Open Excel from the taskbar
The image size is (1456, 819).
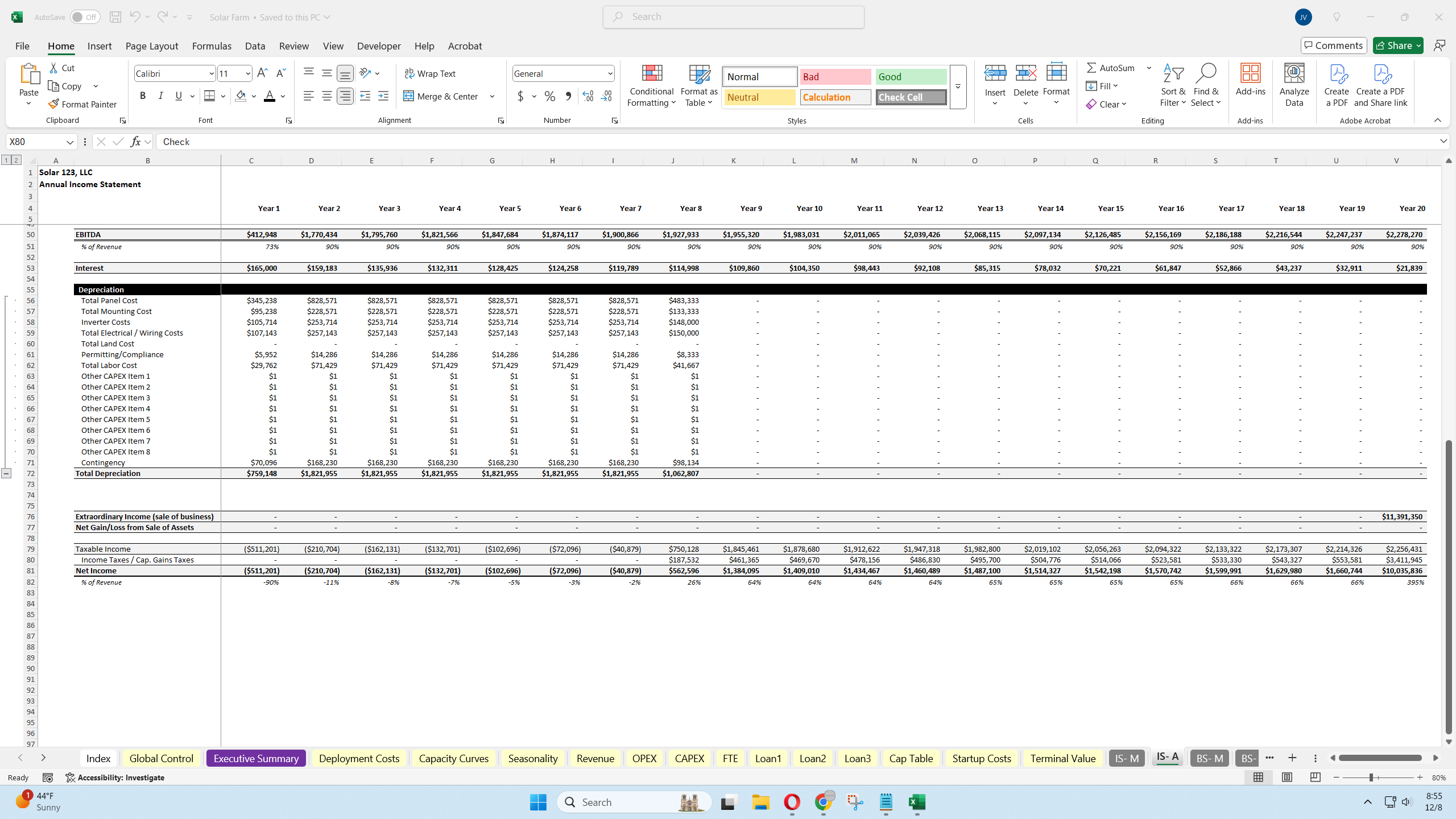(x=917, y=803)
